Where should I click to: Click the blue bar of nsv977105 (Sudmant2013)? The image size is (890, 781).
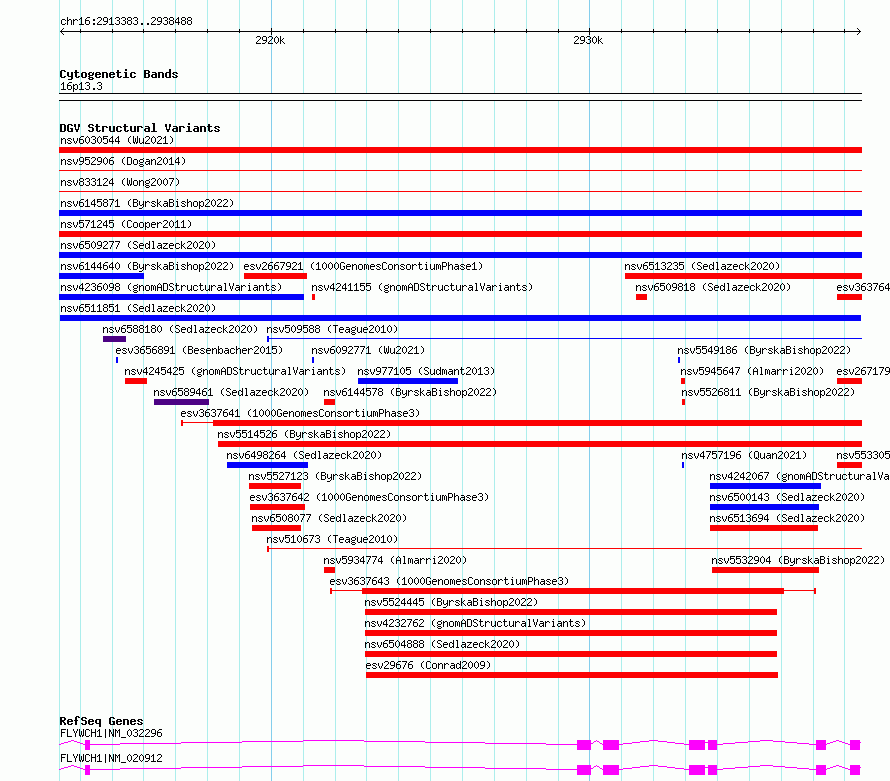click(408, 381)
